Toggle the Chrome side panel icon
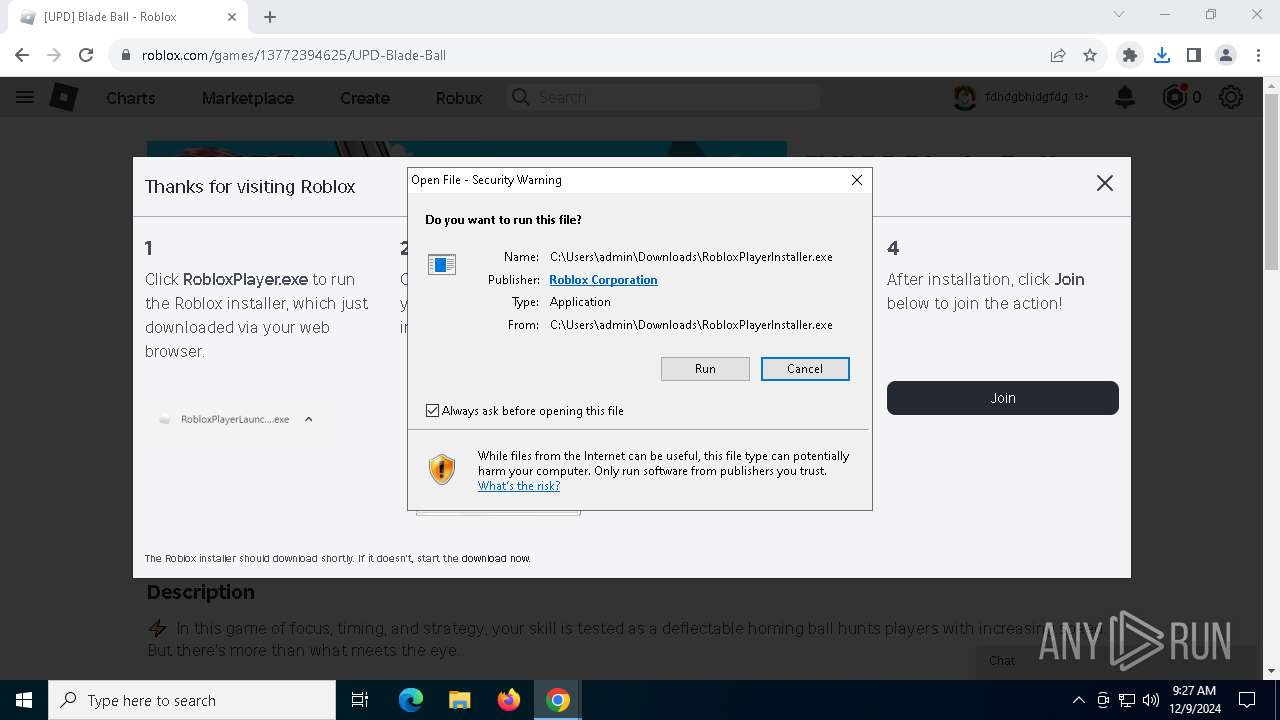Screen dimensions: 1280x720 click(1194, 55)
